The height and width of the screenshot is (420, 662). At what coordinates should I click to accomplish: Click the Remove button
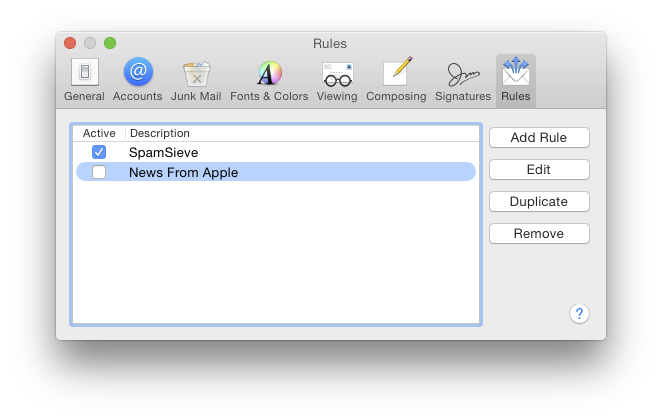tap(539, 234)
